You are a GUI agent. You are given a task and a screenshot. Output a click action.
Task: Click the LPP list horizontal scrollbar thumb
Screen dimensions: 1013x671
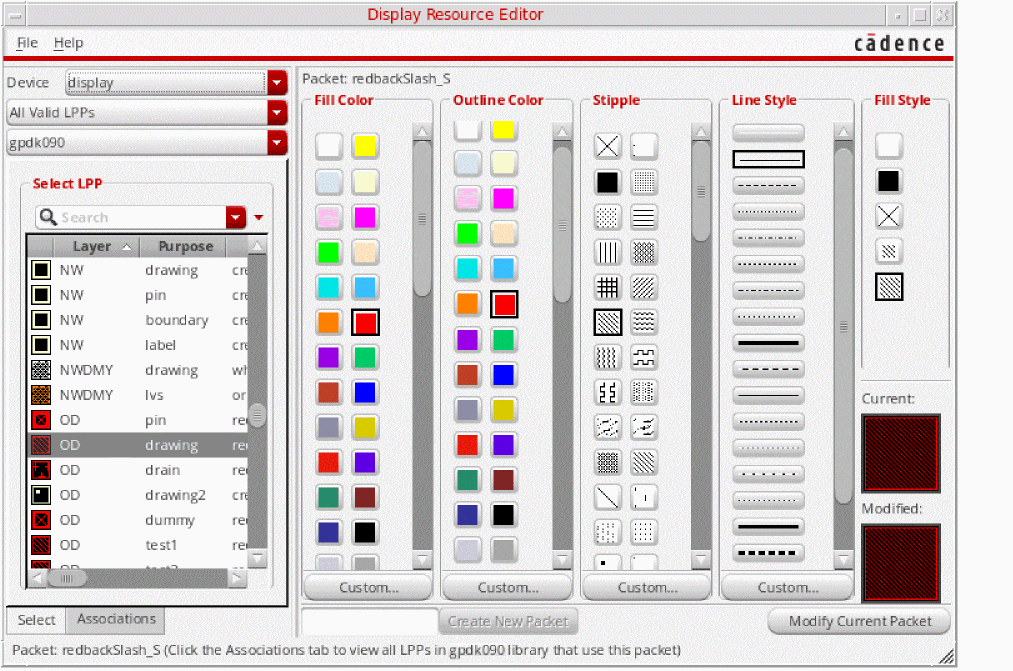[x=67, y=578]
